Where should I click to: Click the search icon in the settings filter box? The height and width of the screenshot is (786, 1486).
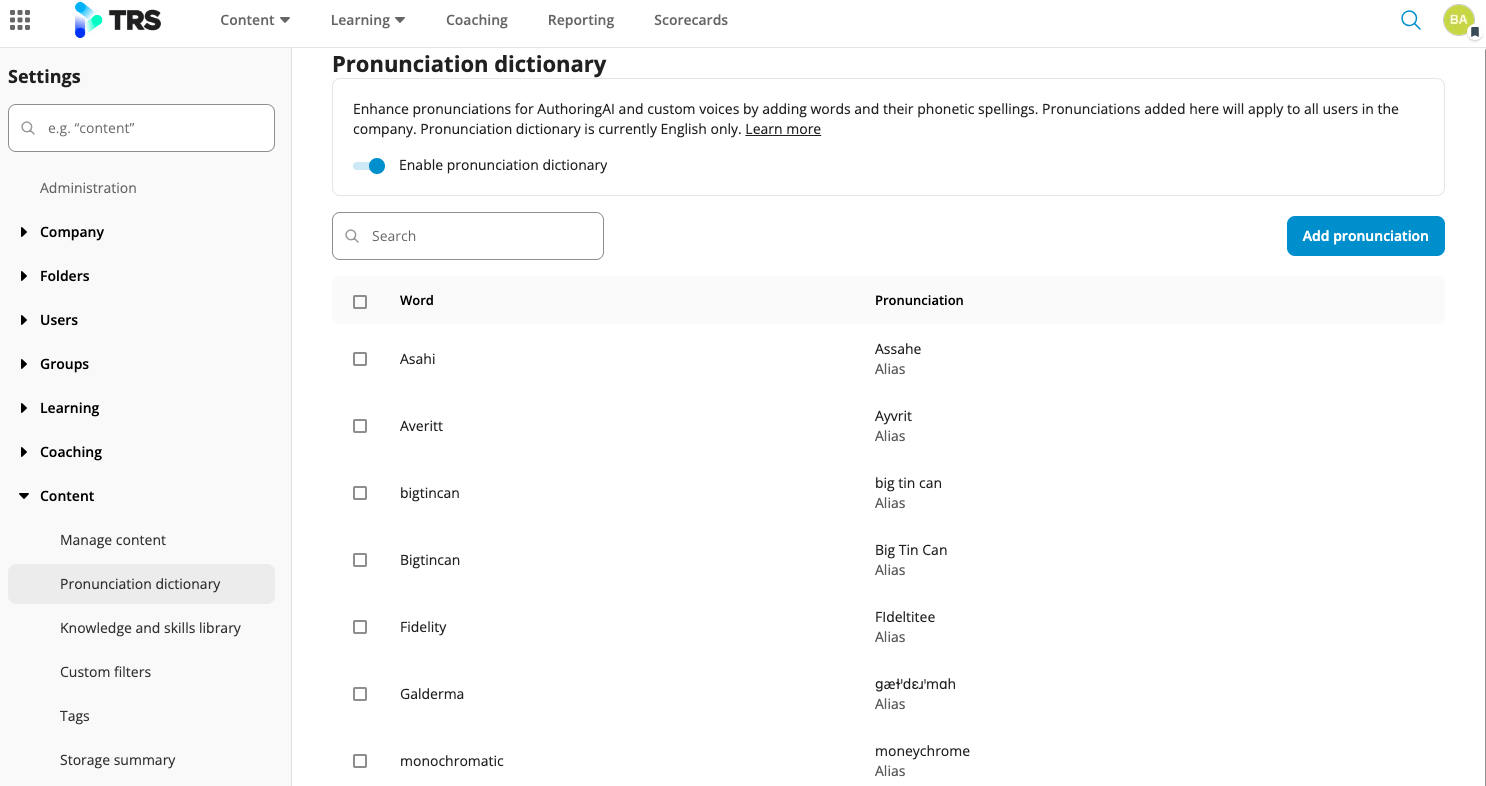28,128
